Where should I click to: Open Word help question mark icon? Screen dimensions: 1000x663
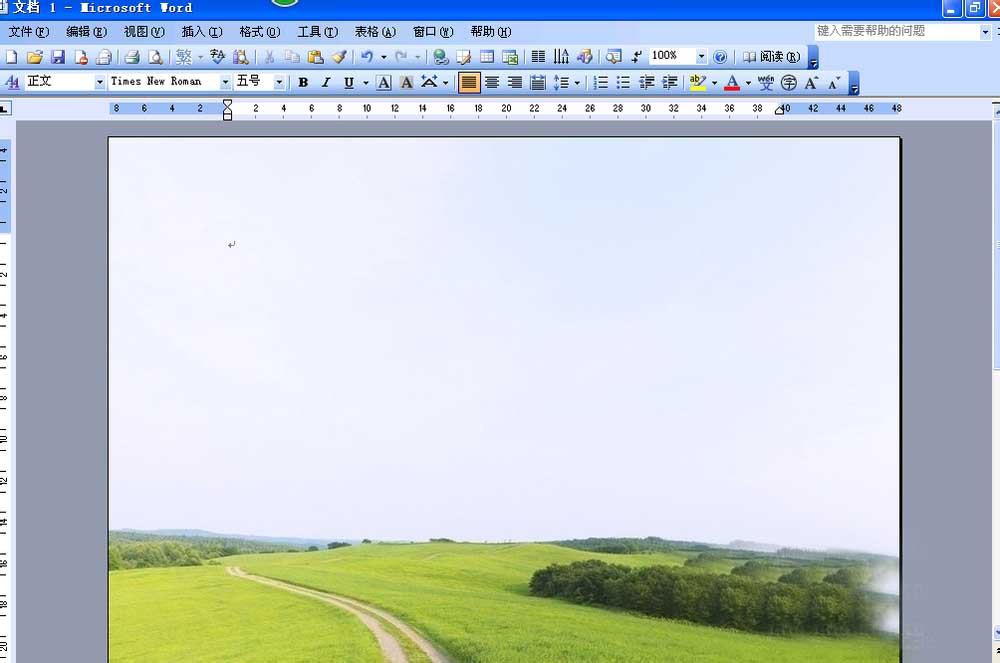coord(720,57)
